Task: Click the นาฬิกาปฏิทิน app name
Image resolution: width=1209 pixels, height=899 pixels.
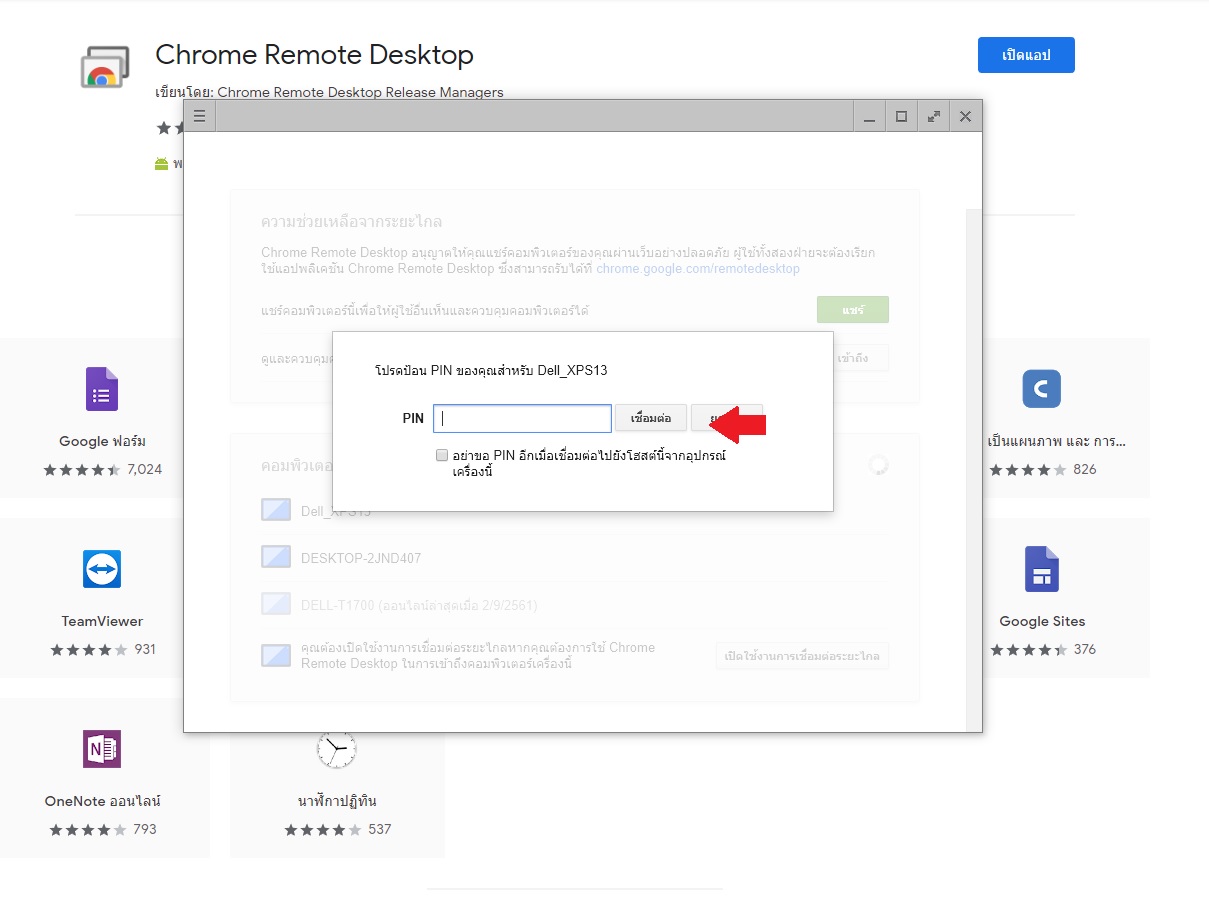Action: pyautogui.click(x=337, y=801)
